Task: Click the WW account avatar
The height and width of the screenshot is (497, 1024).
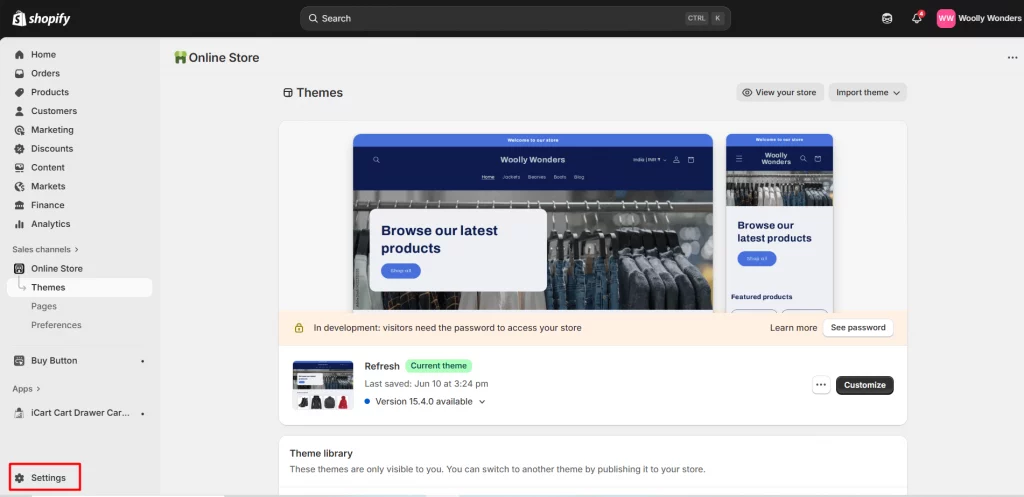Action: (x=946, y=18)
